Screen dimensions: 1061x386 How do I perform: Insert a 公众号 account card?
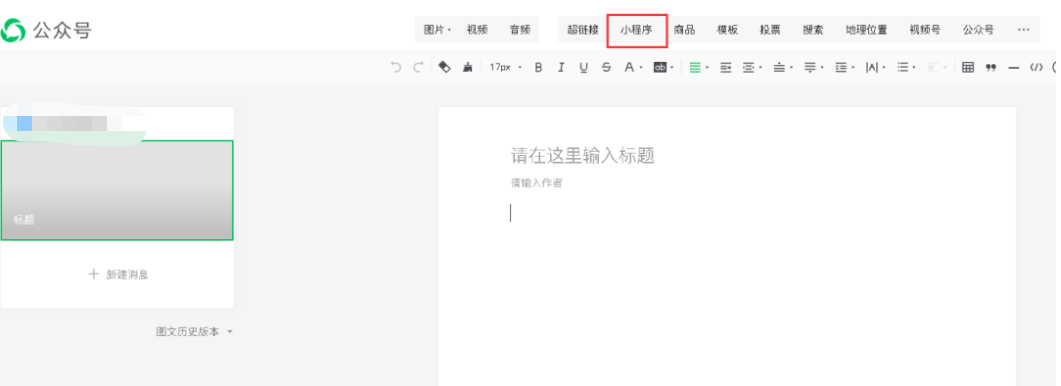(978, 30)
